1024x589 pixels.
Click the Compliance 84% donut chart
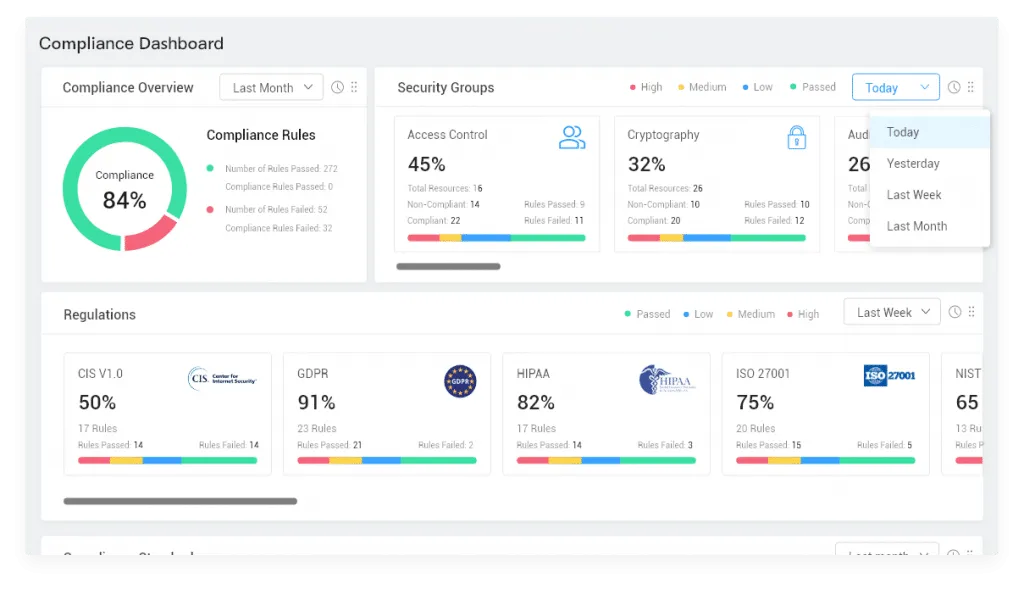point(125,189)
